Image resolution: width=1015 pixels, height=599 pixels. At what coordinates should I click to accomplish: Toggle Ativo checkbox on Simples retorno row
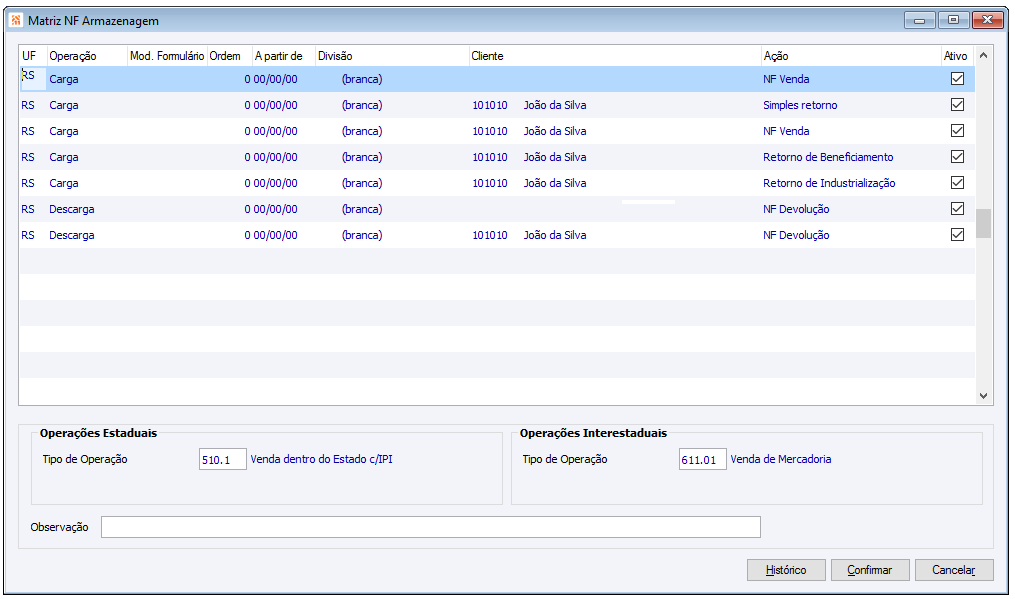click(957, 105)
